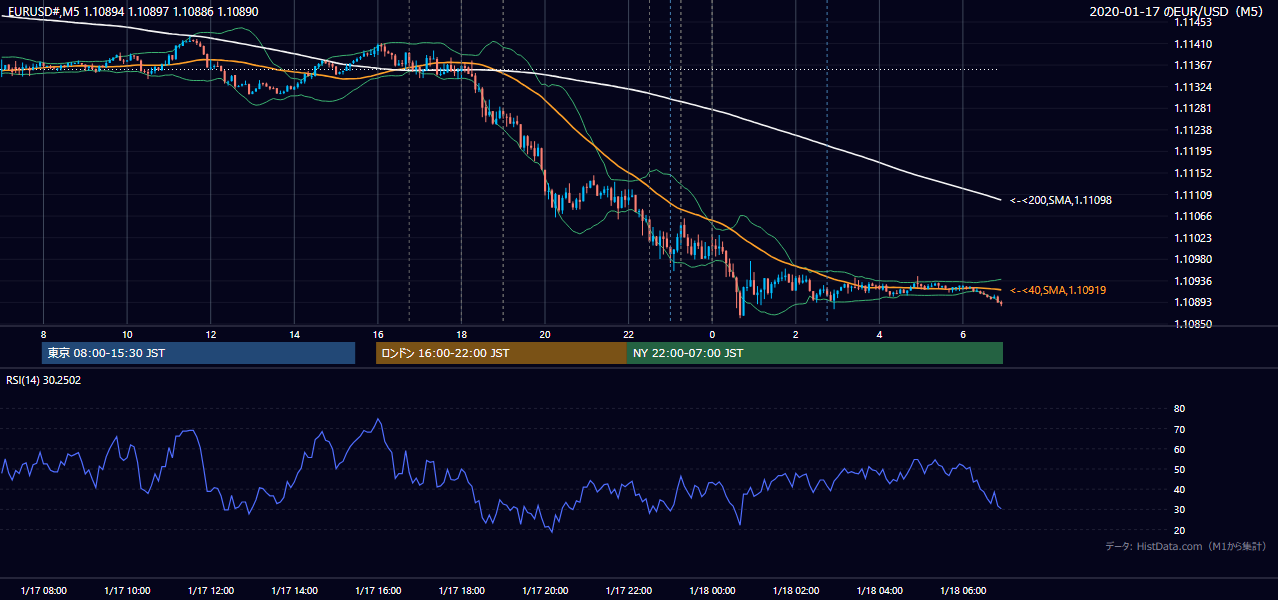Click the 1.10936 price axis label
1278x600 pixels.
point(1193,281)
